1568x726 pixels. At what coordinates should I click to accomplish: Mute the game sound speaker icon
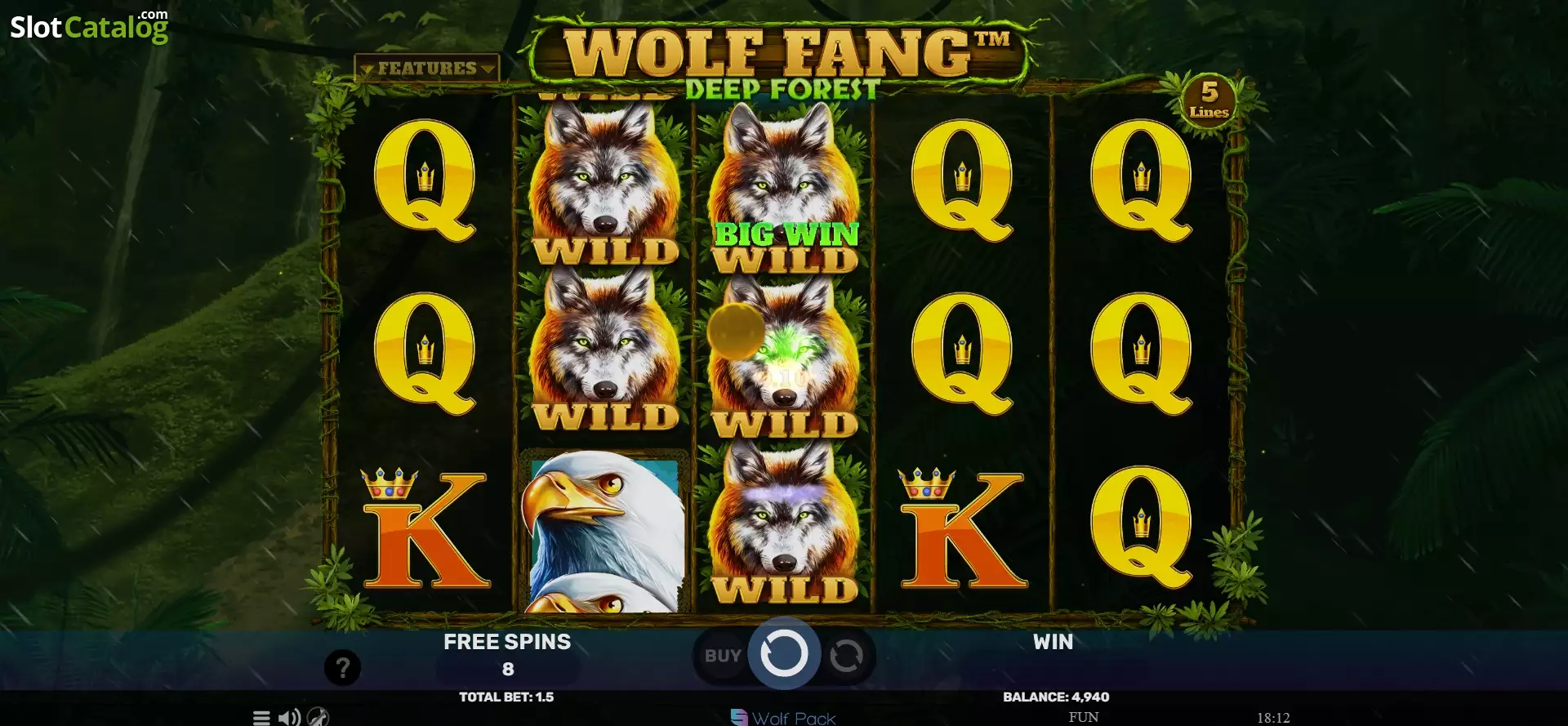289,718
